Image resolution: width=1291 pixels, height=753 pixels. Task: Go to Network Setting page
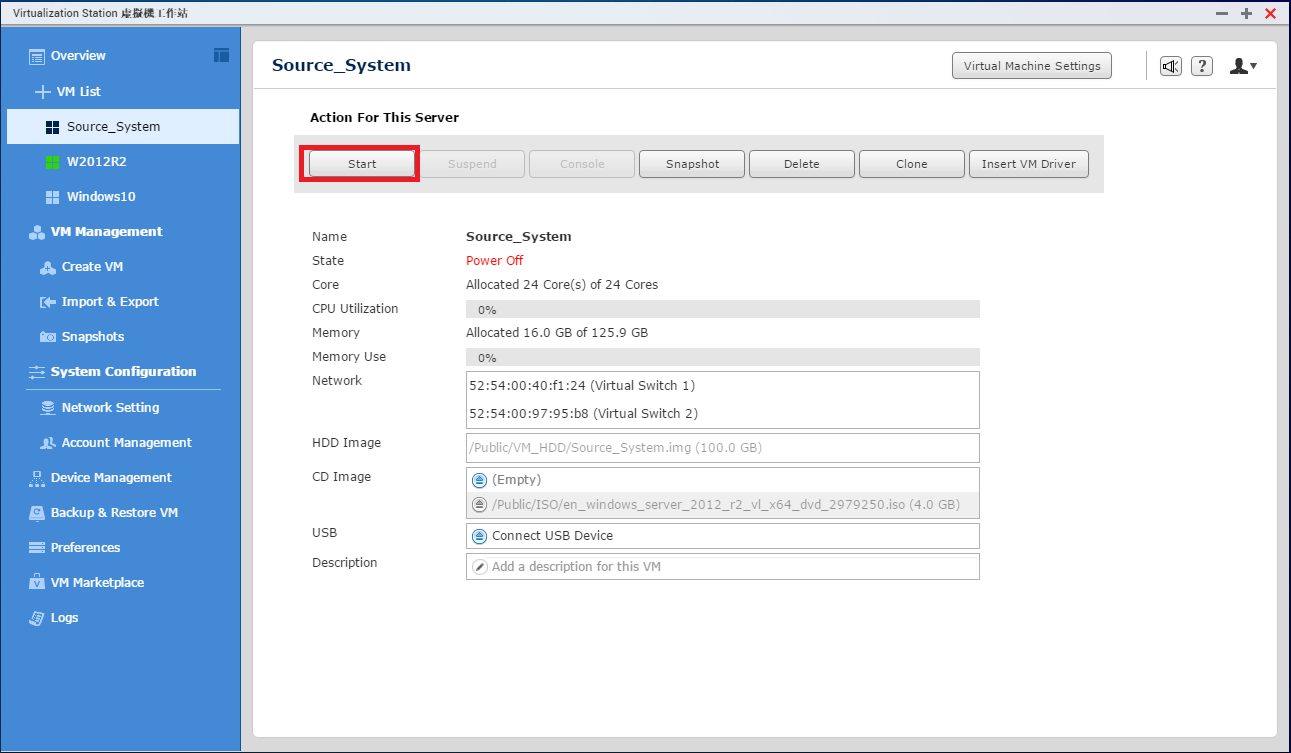tap(110, 408)
